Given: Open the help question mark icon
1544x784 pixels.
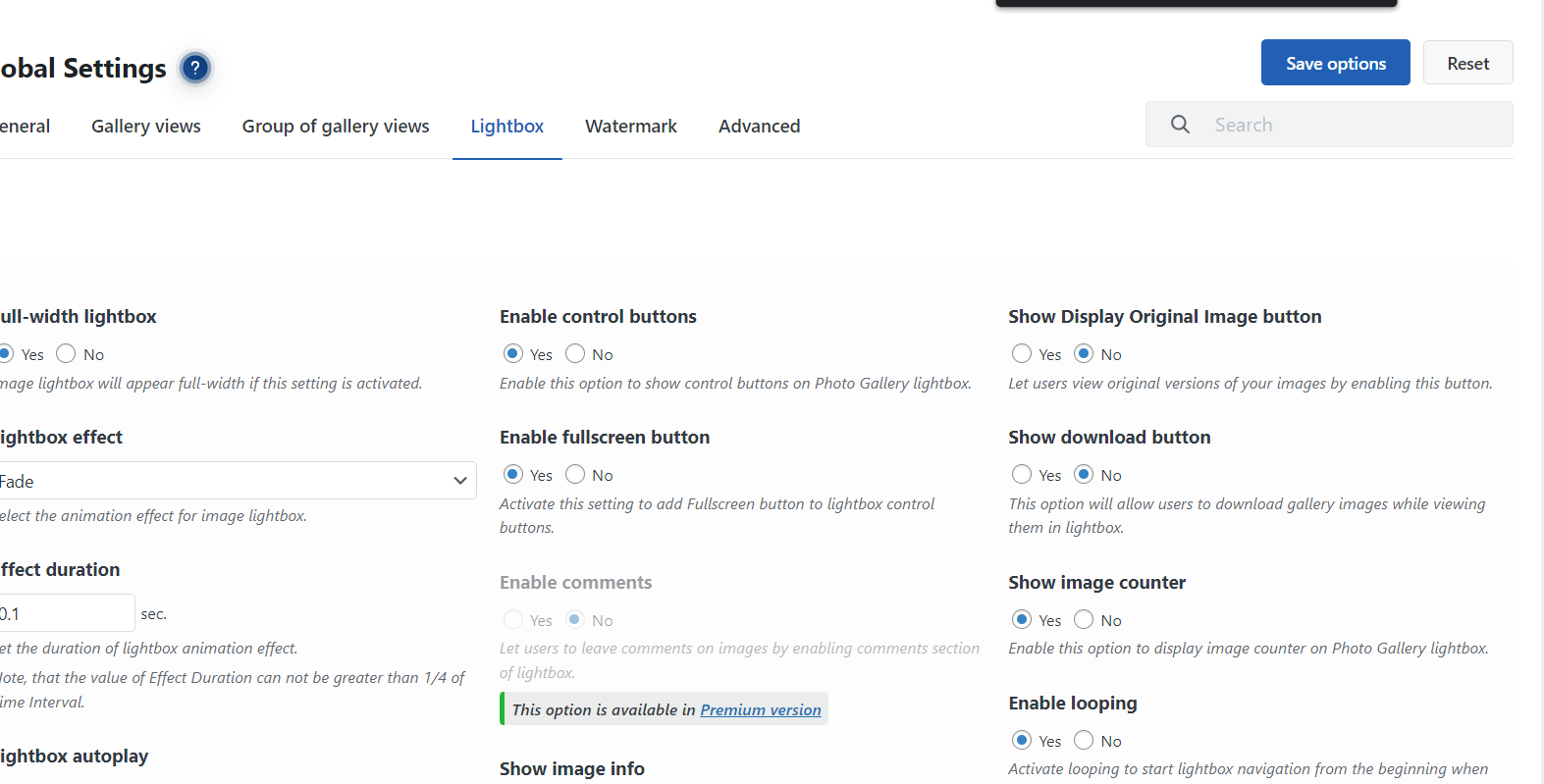Looking at the screenshot, I should click(195, 68).
